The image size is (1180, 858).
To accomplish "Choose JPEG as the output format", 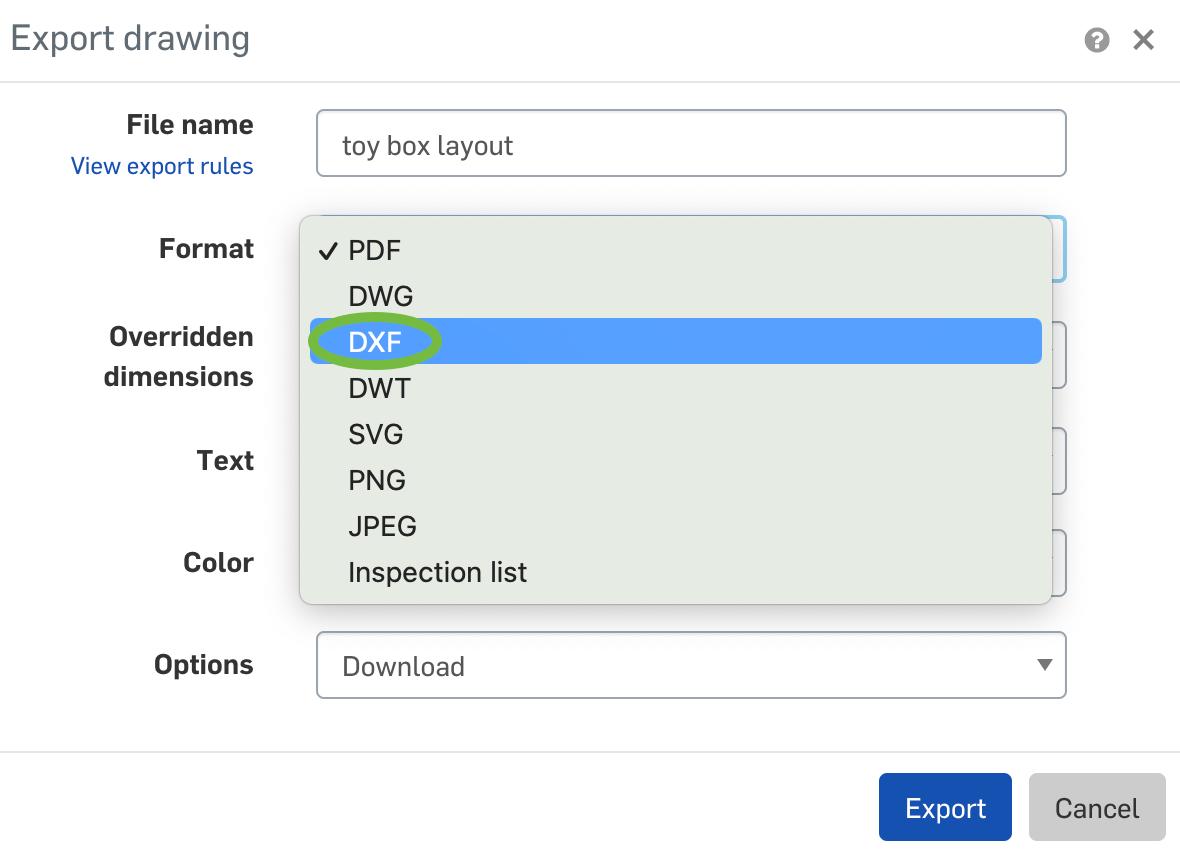I will [380, 526].
